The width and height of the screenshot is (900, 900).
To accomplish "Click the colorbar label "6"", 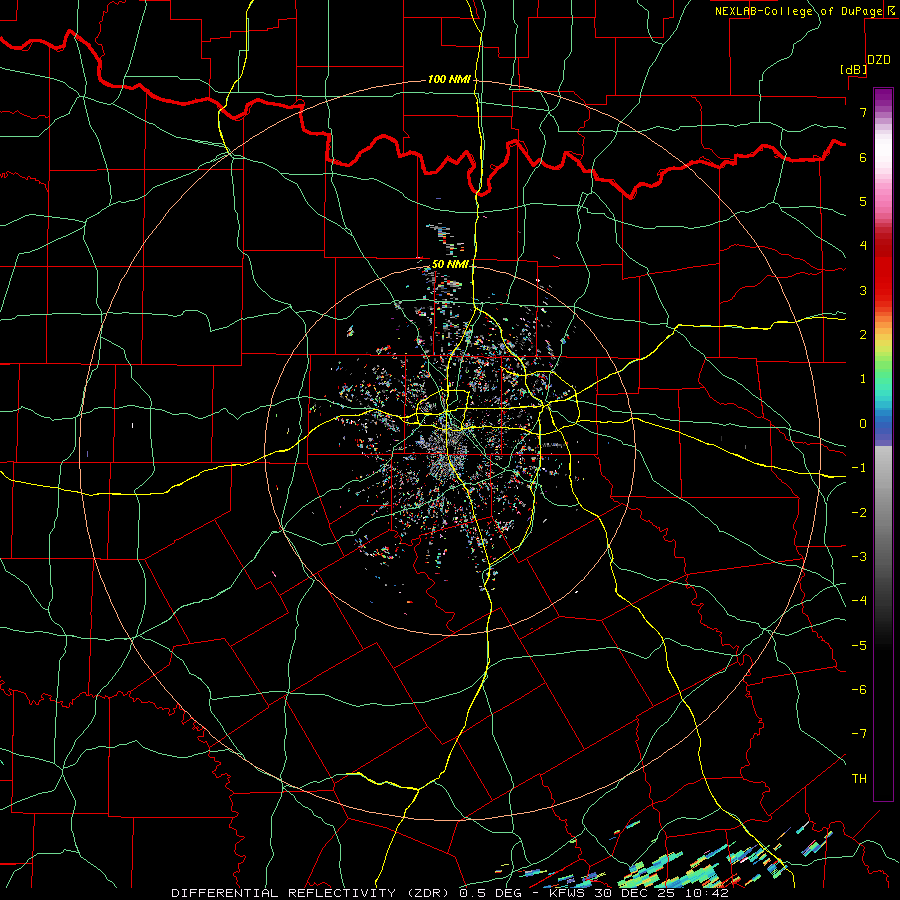I will pos(863,157).
